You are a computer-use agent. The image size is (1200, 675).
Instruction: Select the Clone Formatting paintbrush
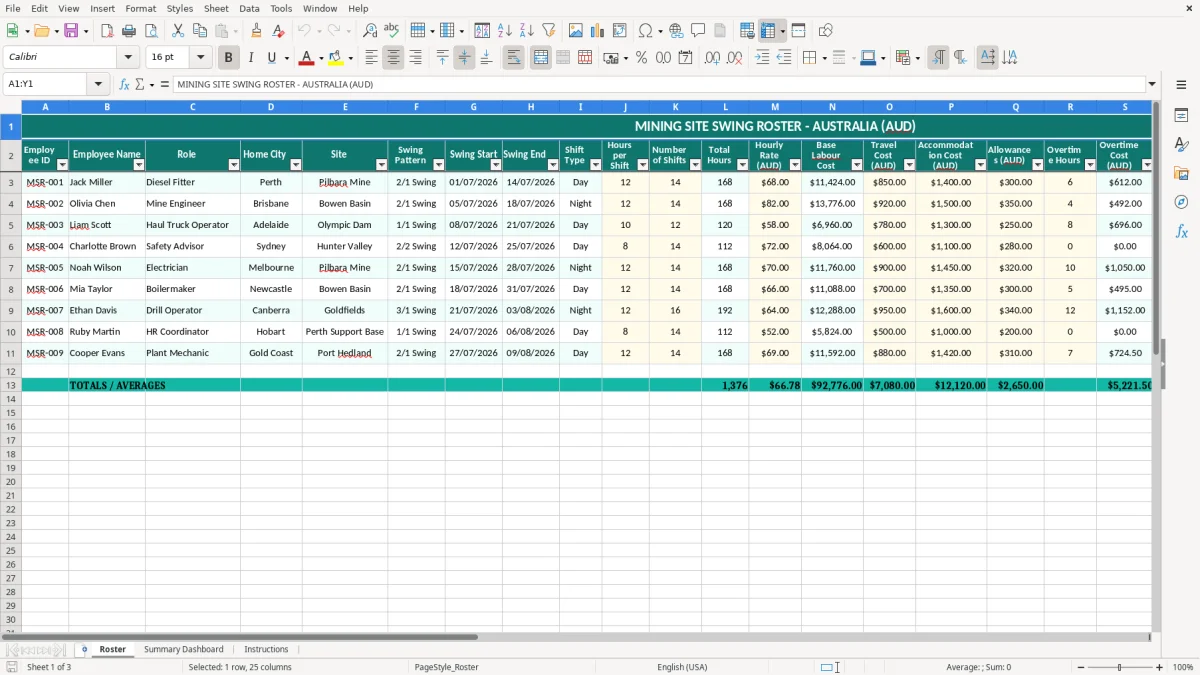pos(256,31)
